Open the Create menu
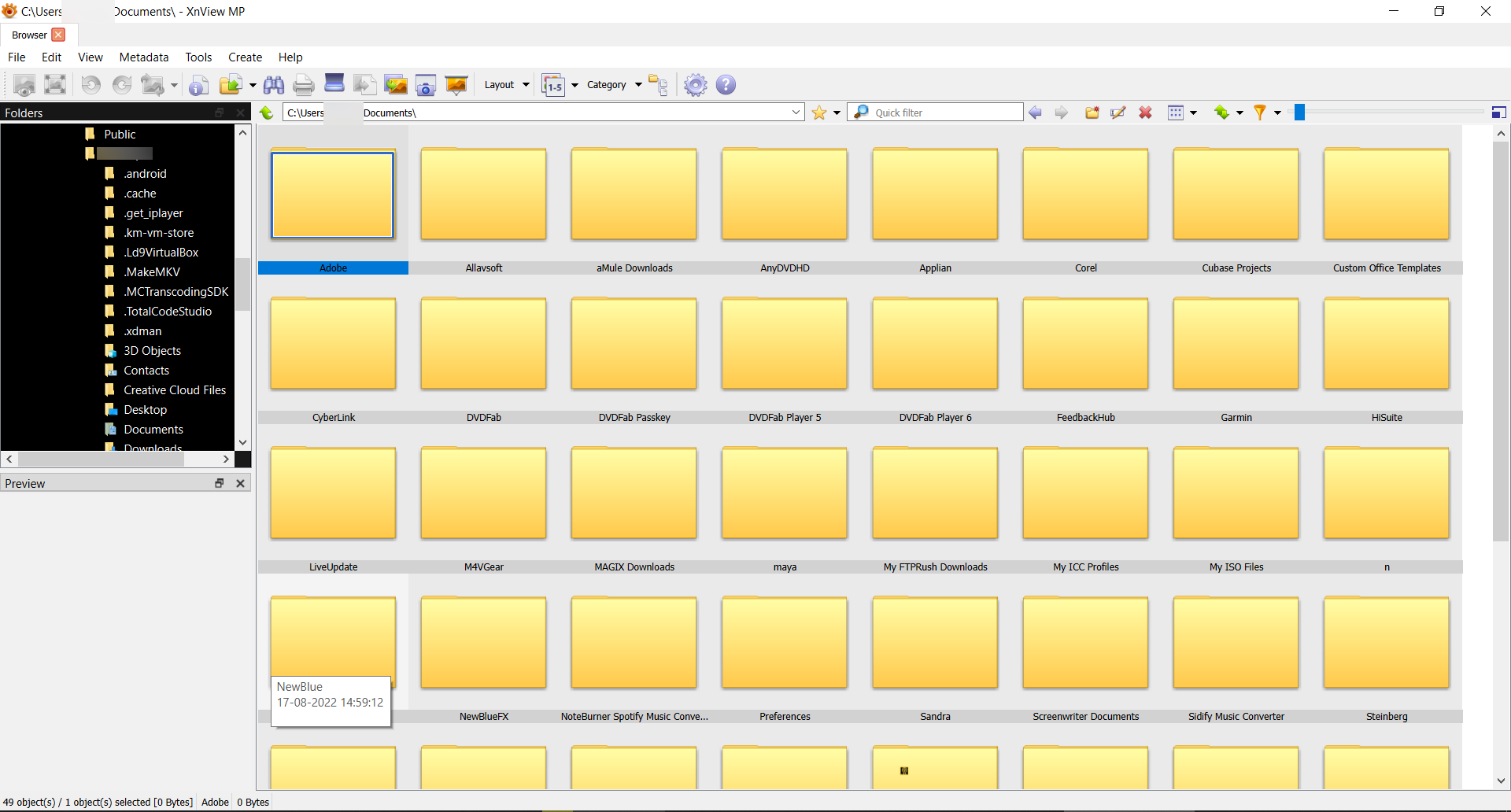The image size is (1511, 812). [x=245, y=57]
